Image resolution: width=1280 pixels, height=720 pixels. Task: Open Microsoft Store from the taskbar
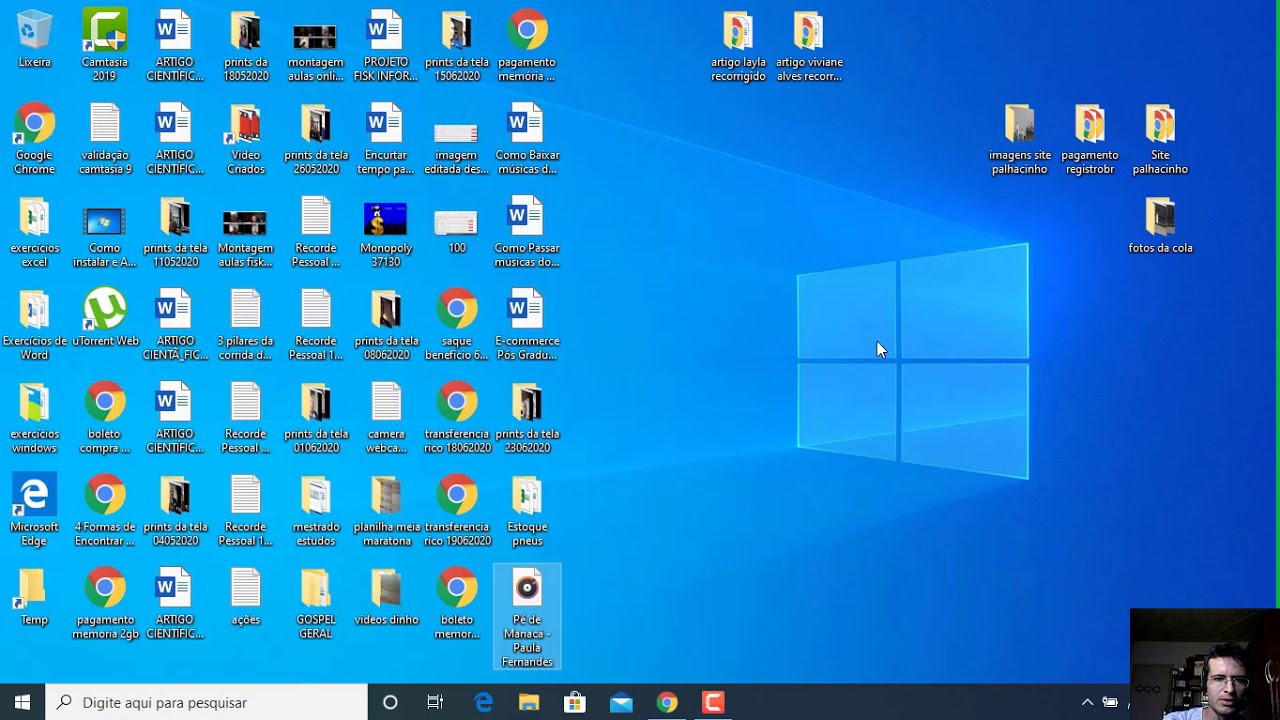[575, 702]
